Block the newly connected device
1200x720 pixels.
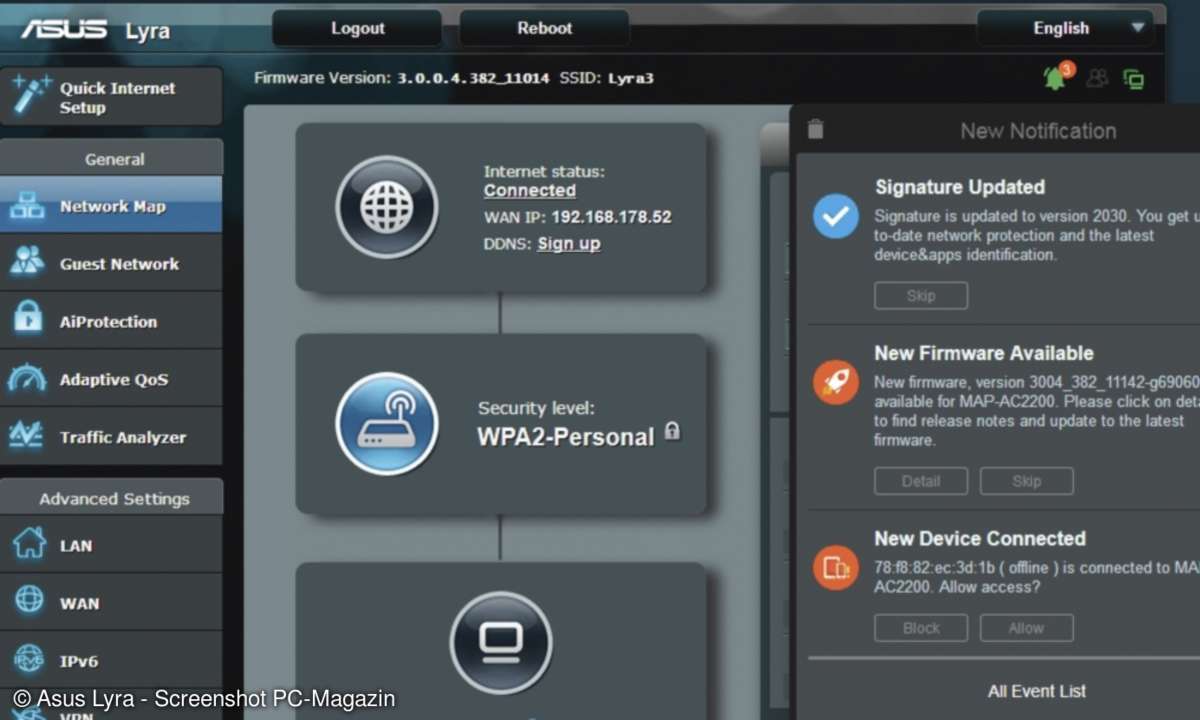click(x=921, y=628)
